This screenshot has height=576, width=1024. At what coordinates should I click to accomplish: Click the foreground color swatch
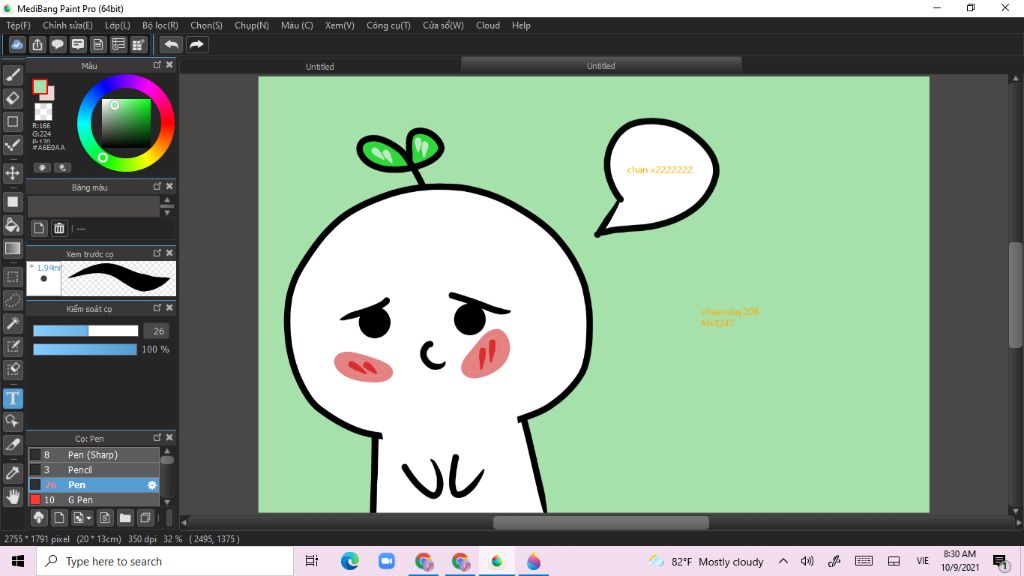(40, 87)
